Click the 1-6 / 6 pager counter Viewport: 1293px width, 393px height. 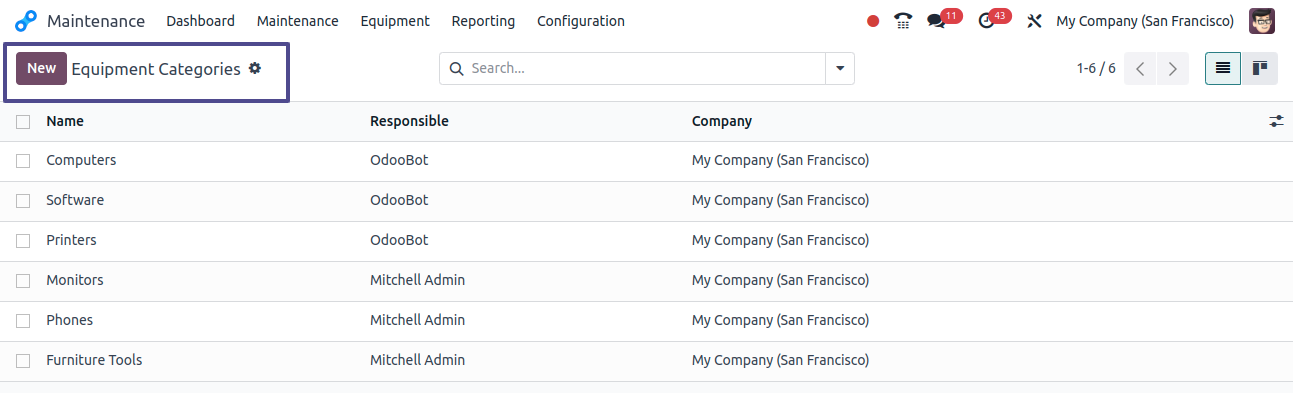tap(1096, 69)
